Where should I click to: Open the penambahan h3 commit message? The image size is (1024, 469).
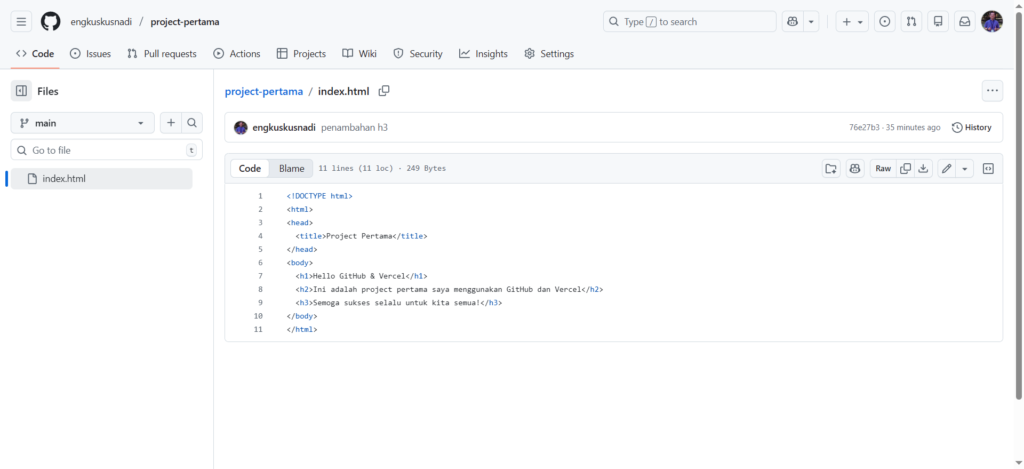click(355, 127)
